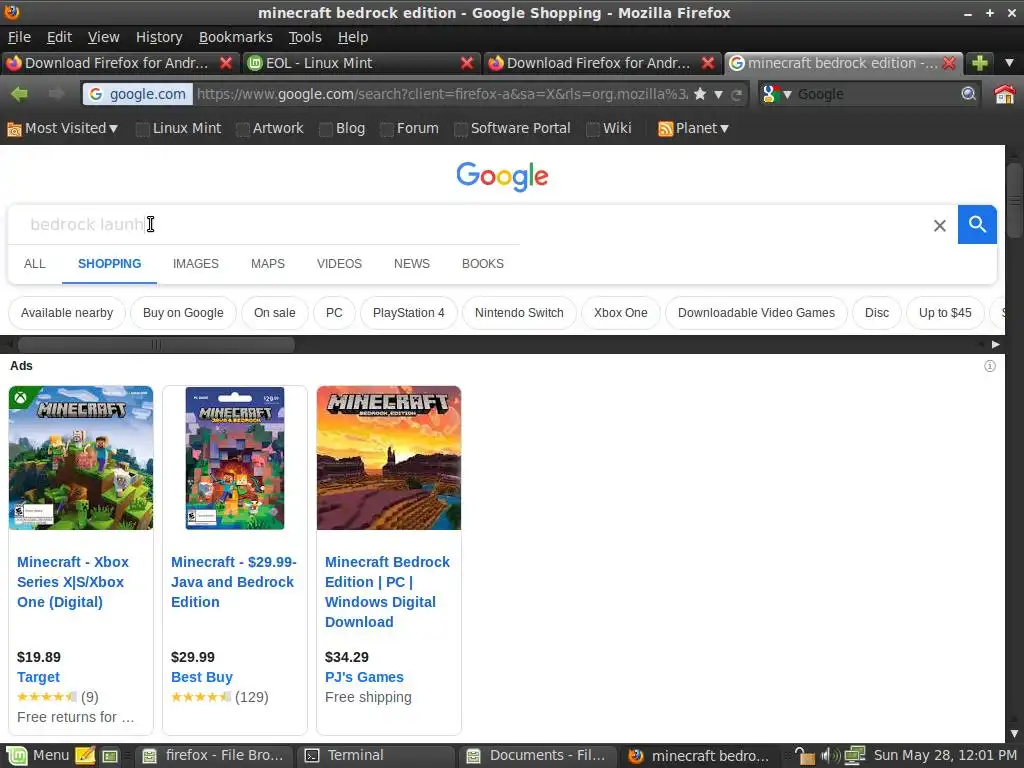Open the Bookmarks menu
The image size is (1024, 768).
235,37
